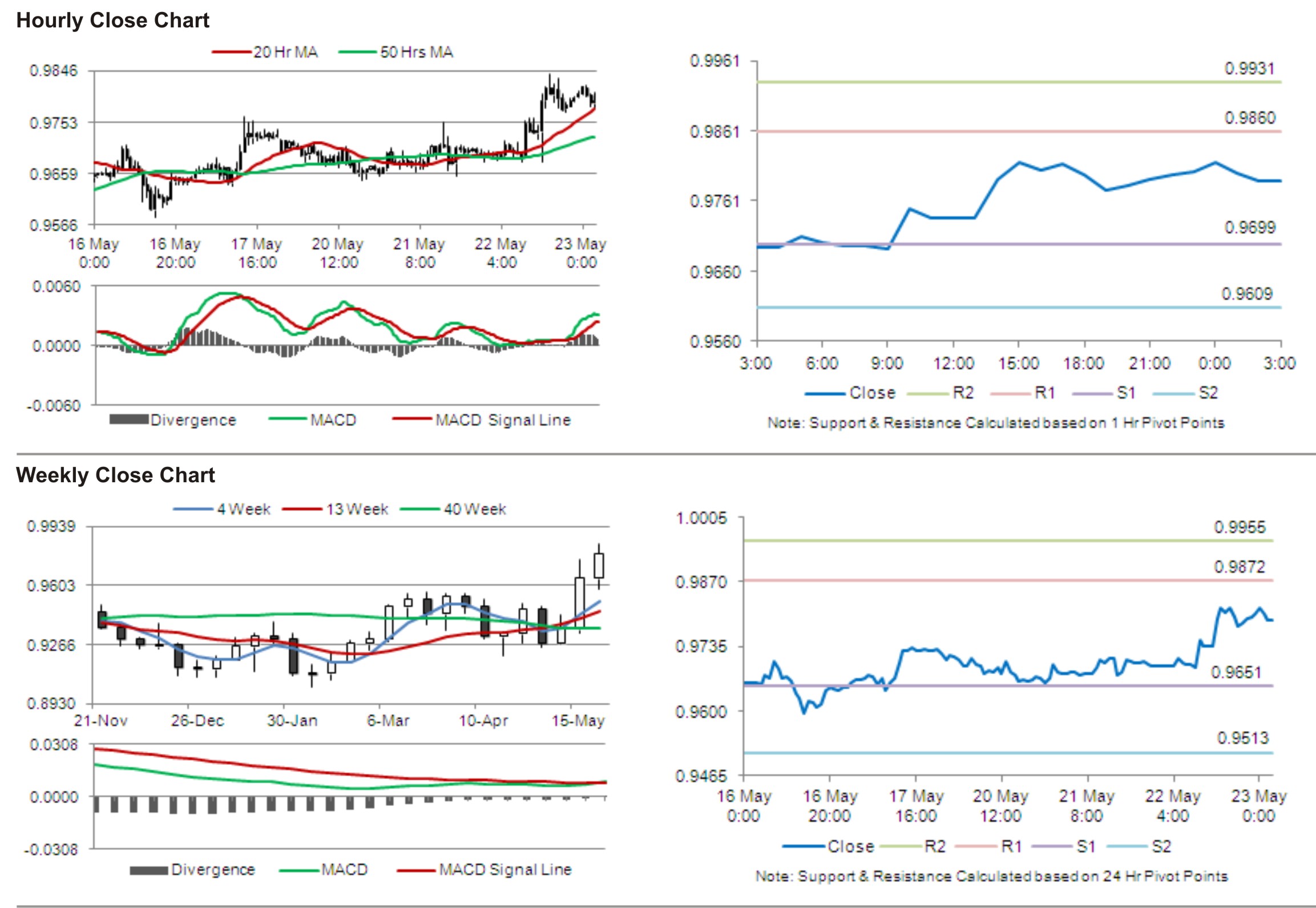This screenshot has width=1316, height=908.
Task: Click the 0.9846 axis label on hourly chart
Action: [x=54, y=71]
